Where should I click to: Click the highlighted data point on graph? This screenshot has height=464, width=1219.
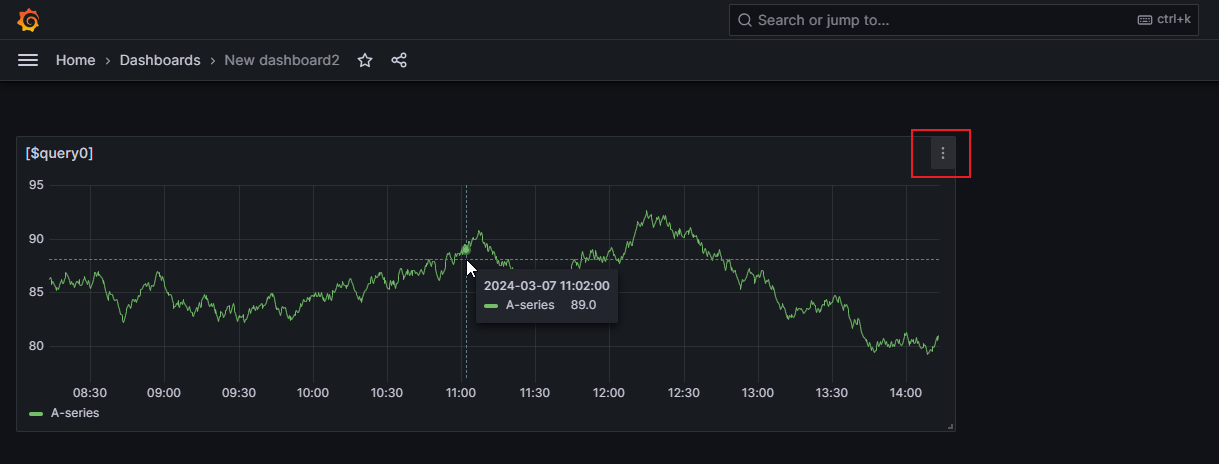(x=465, y=249)
